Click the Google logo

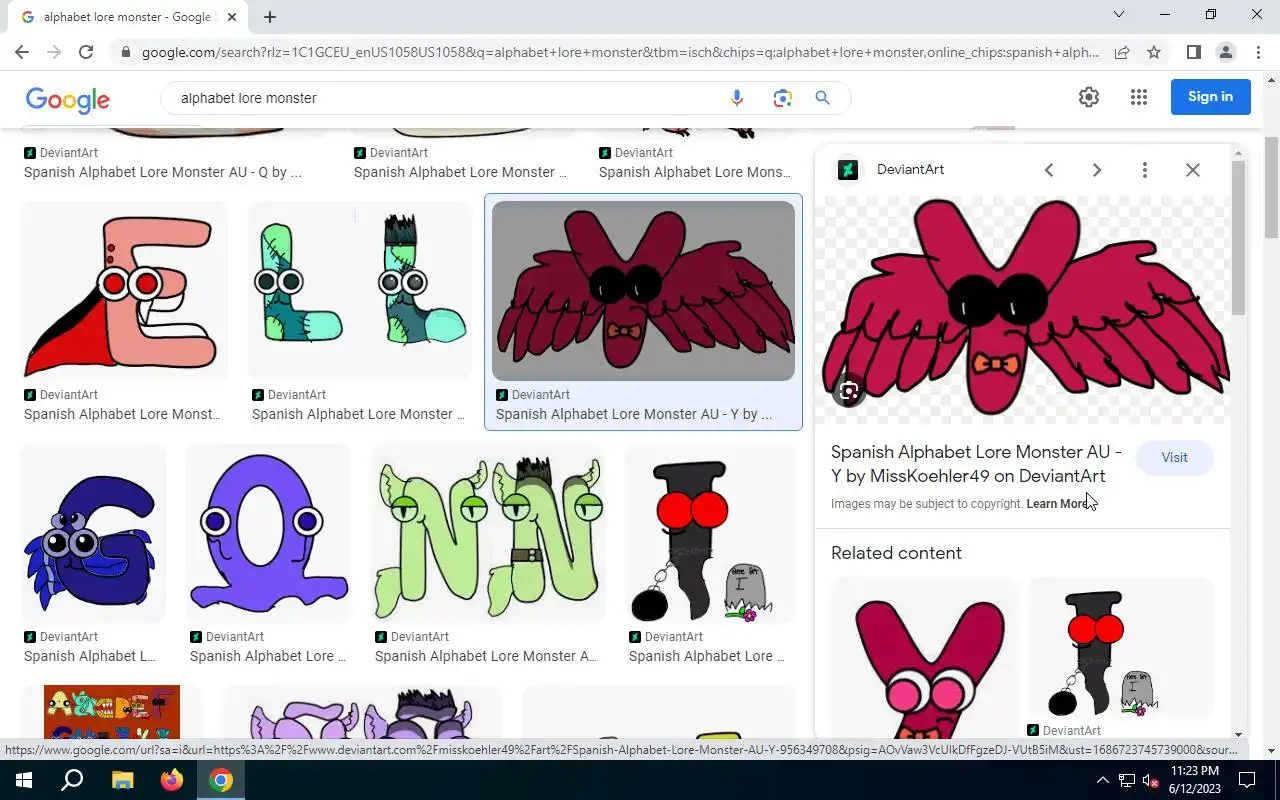pyautogui.click(x=68, y=99)
